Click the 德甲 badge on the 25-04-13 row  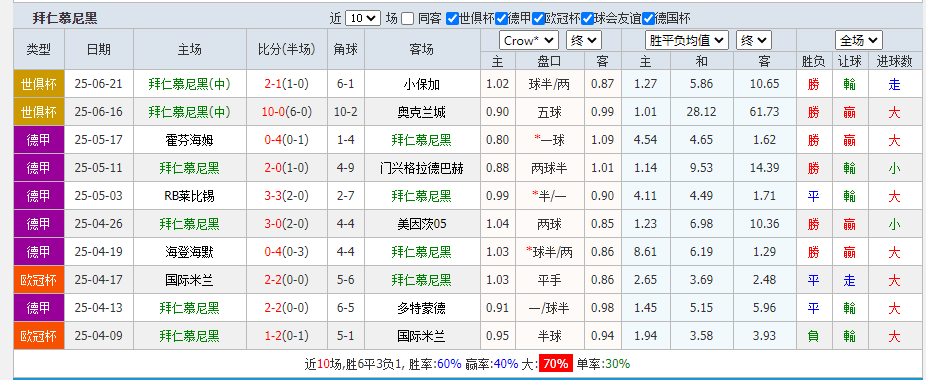(x=38, y=308)
